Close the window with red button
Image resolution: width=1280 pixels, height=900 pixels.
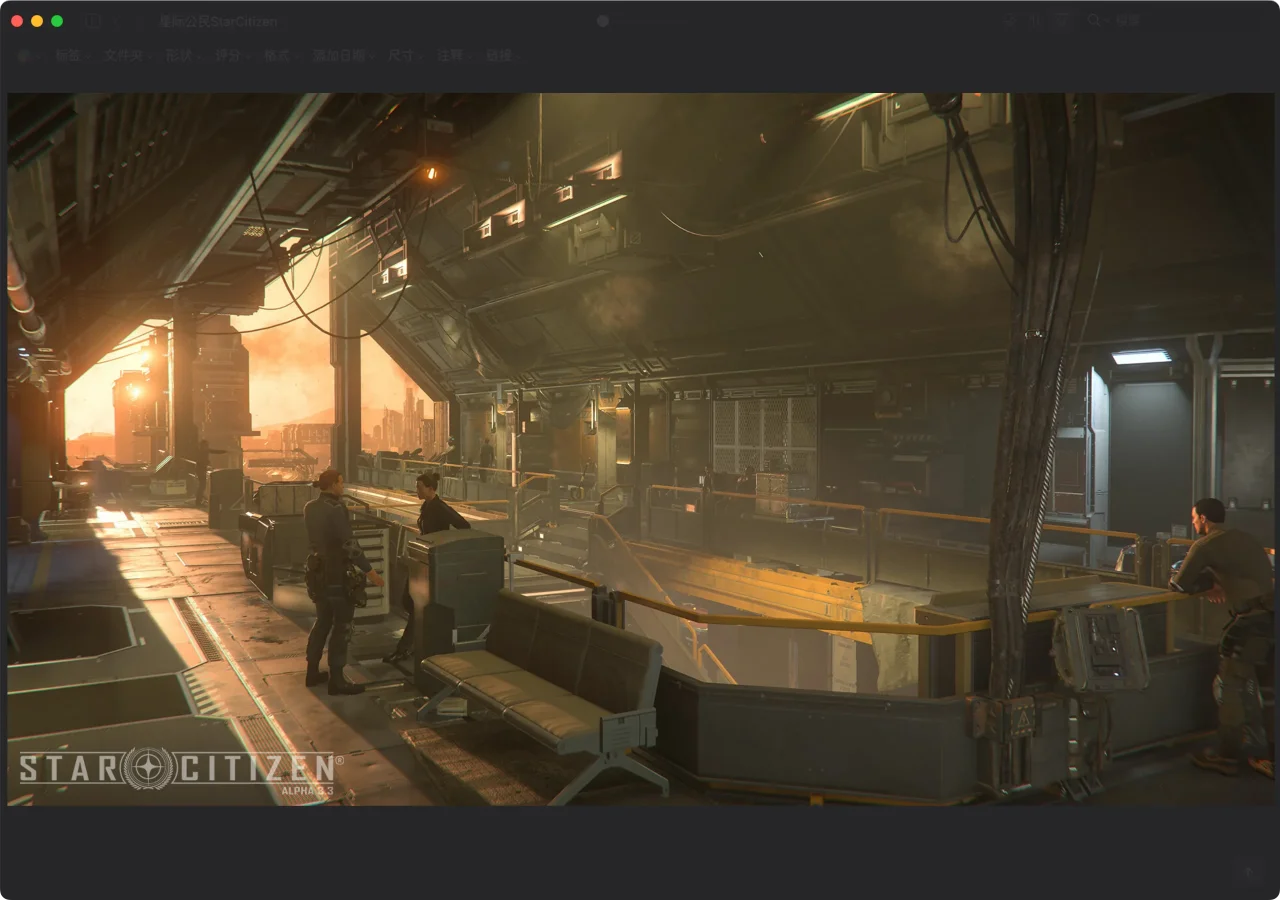[x=17, y=21]
